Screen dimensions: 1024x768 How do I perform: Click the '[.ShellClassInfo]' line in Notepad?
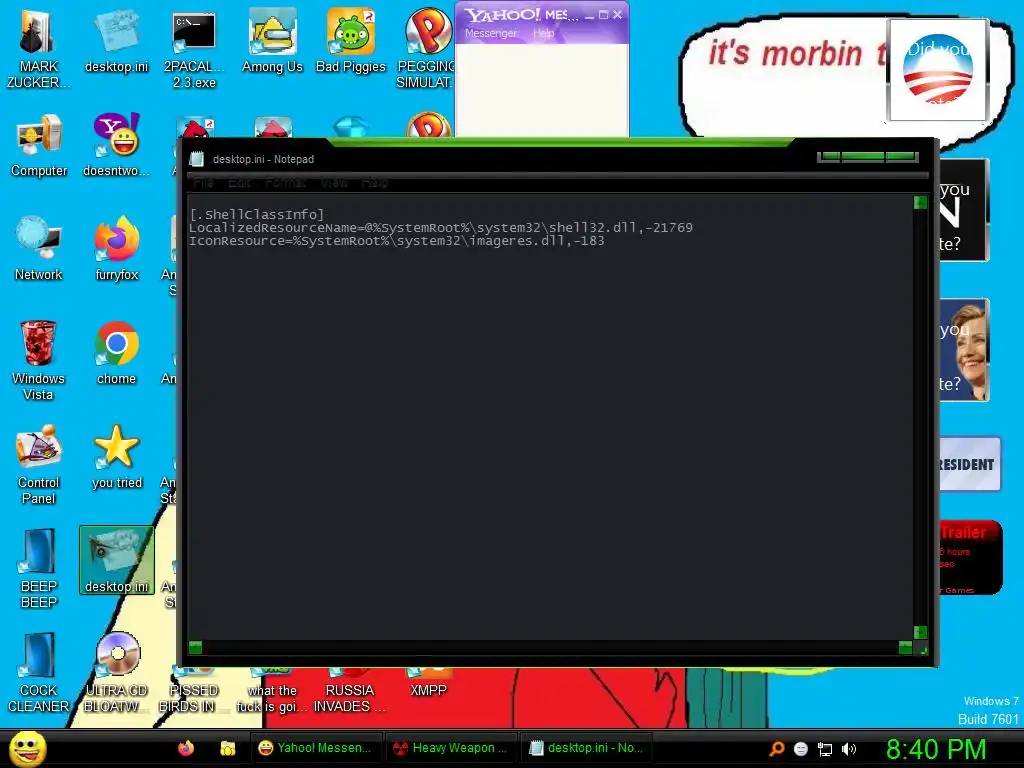click(x=257, y=214)
